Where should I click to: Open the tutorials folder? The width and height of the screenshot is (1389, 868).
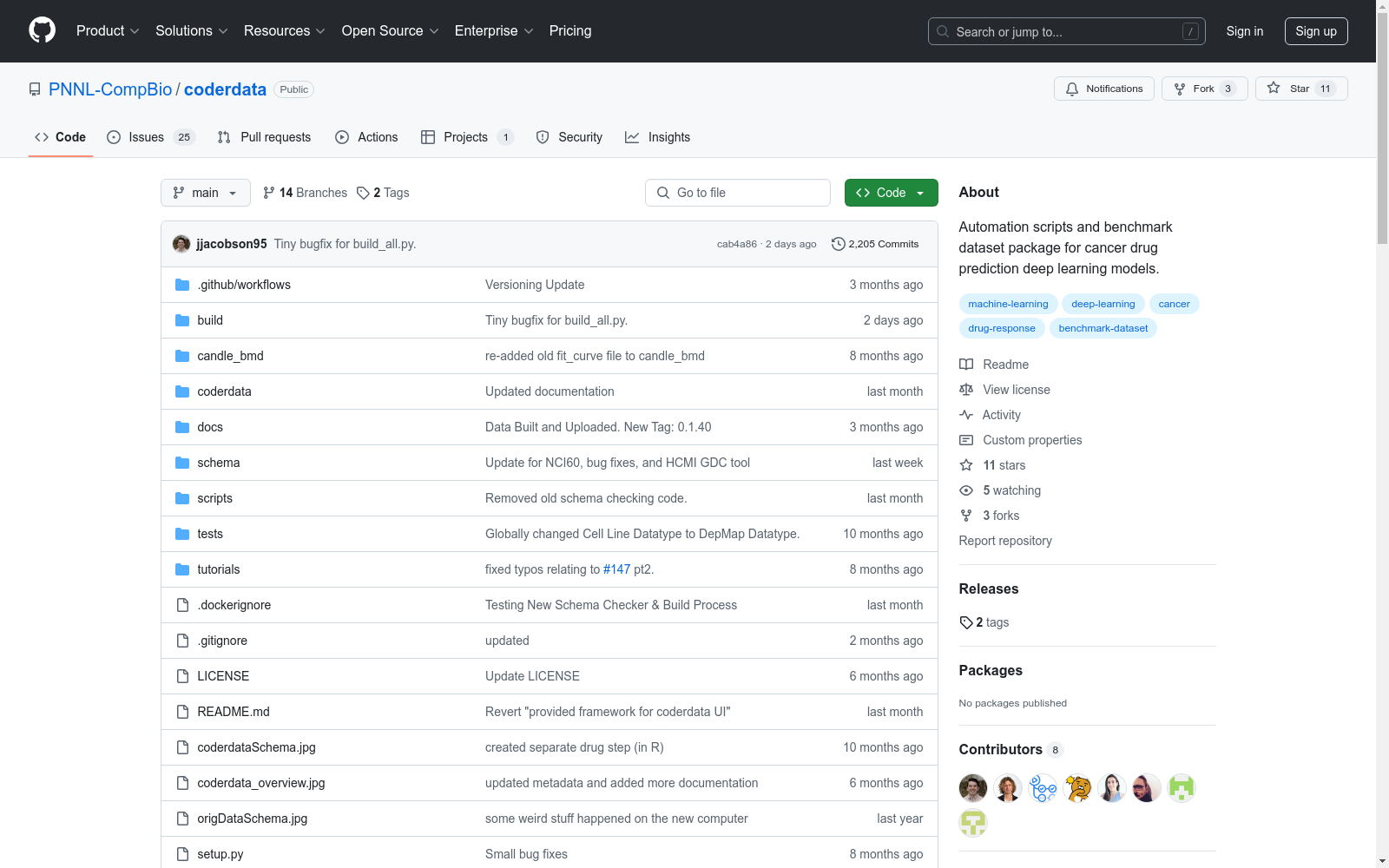point(219,569)
